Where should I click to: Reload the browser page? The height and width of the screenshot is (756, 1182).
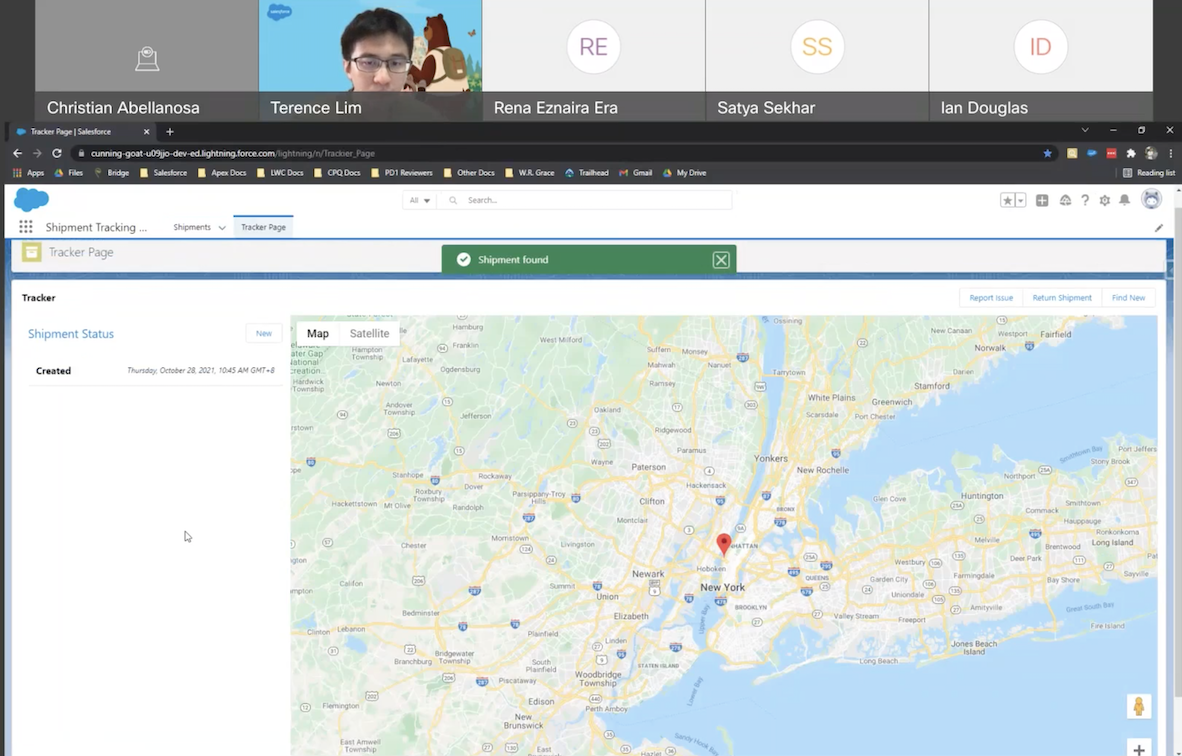click(x=57, y=153)
